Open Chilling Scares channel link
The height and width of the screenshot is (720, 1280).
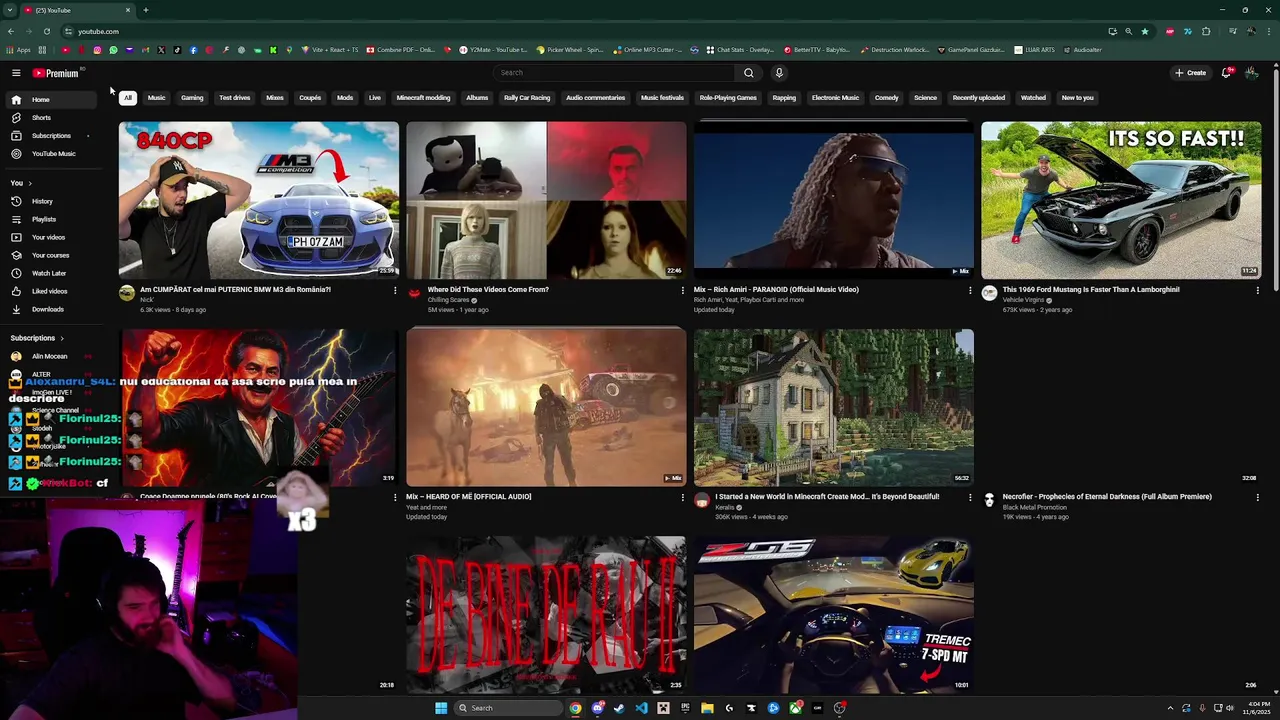click(448, 300)
